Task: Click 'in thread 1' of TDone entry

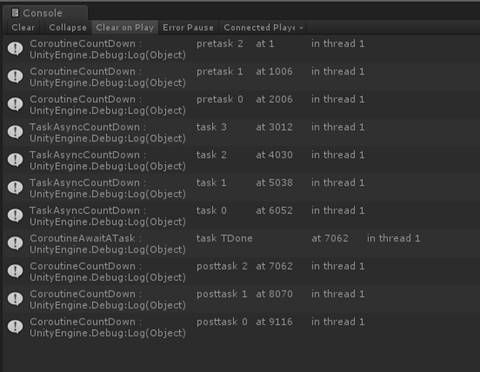Action: (393, 238)
